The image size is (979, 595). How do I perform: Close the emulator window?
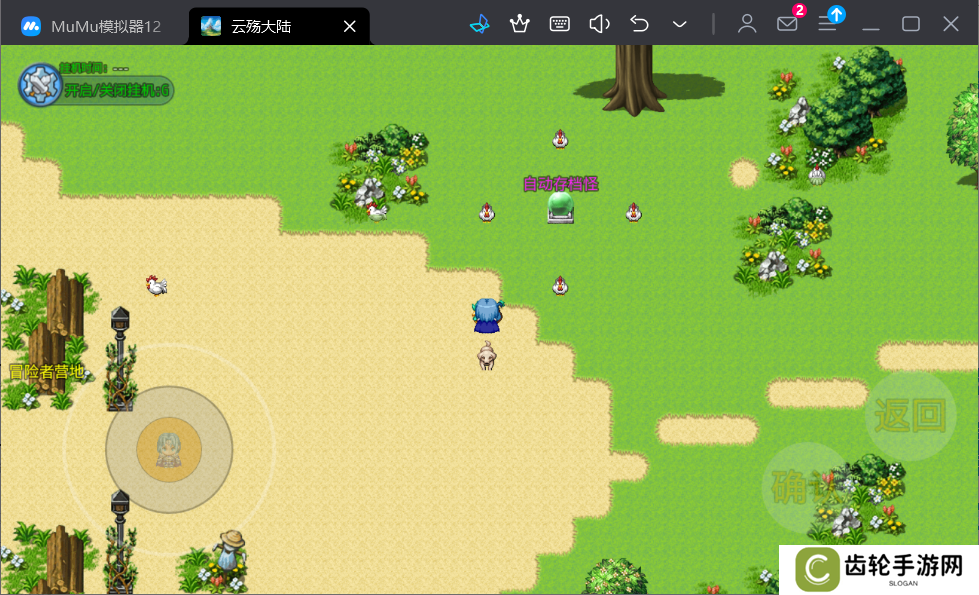(950, 24)
